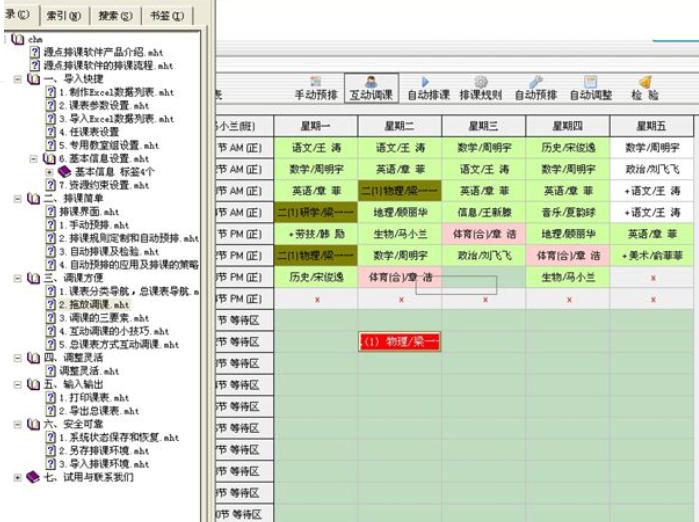Open 2.另存排课环境.mht topic
The width and height of the screenshot is (699, 522).
(104, 451)
